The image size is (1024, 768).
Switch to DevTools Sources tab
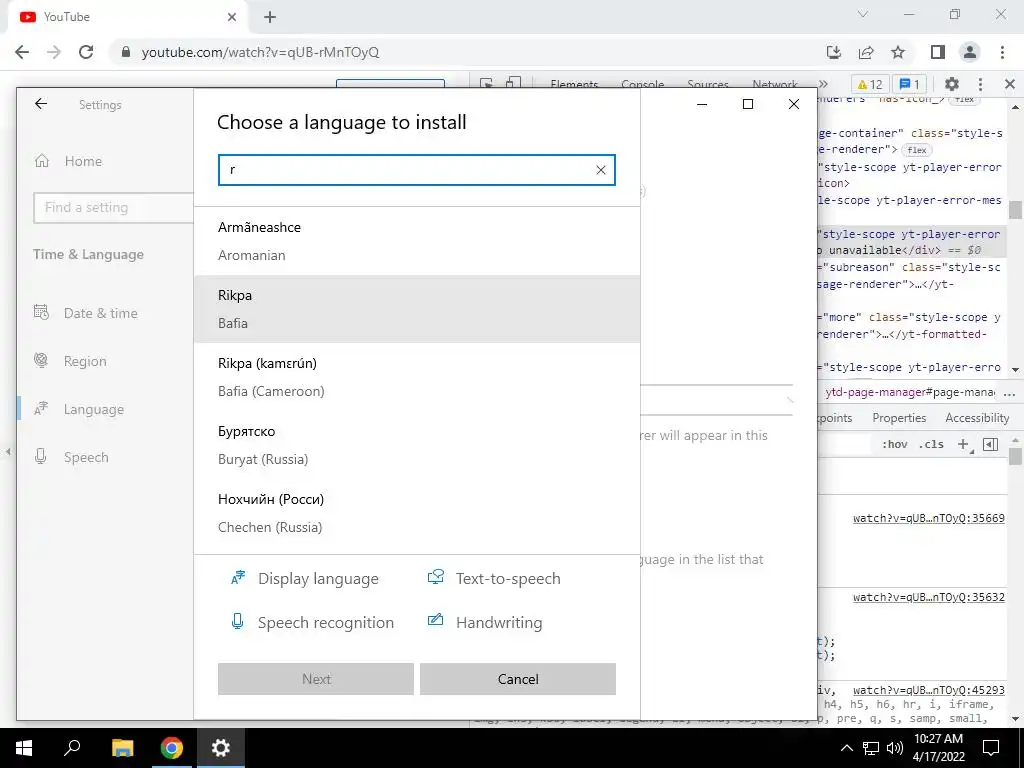coord(708,84)
